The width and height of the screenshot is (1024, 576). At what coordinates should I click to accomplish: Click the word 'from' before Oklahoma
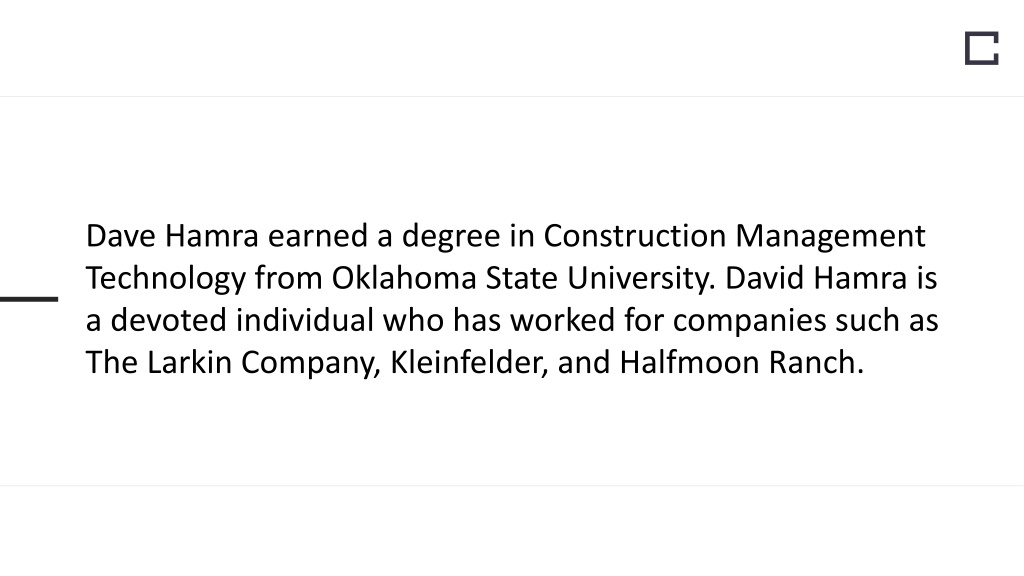288,278
